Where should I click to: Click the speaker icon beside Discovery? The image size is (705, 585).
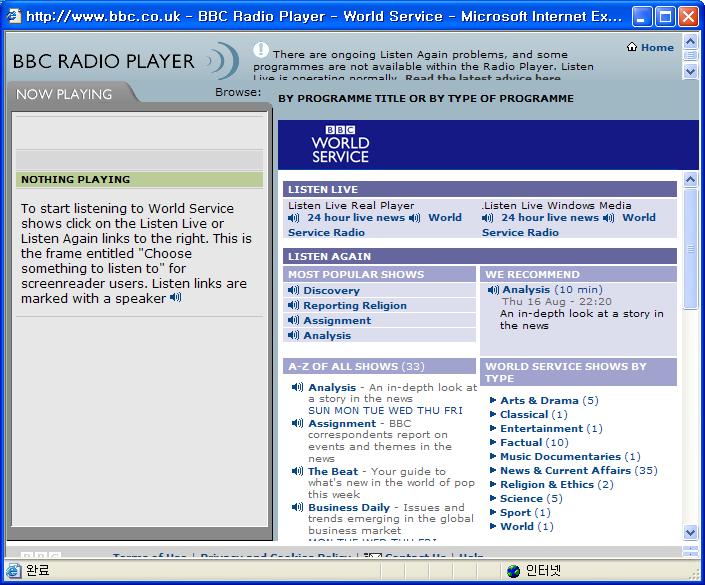point(293,290)
